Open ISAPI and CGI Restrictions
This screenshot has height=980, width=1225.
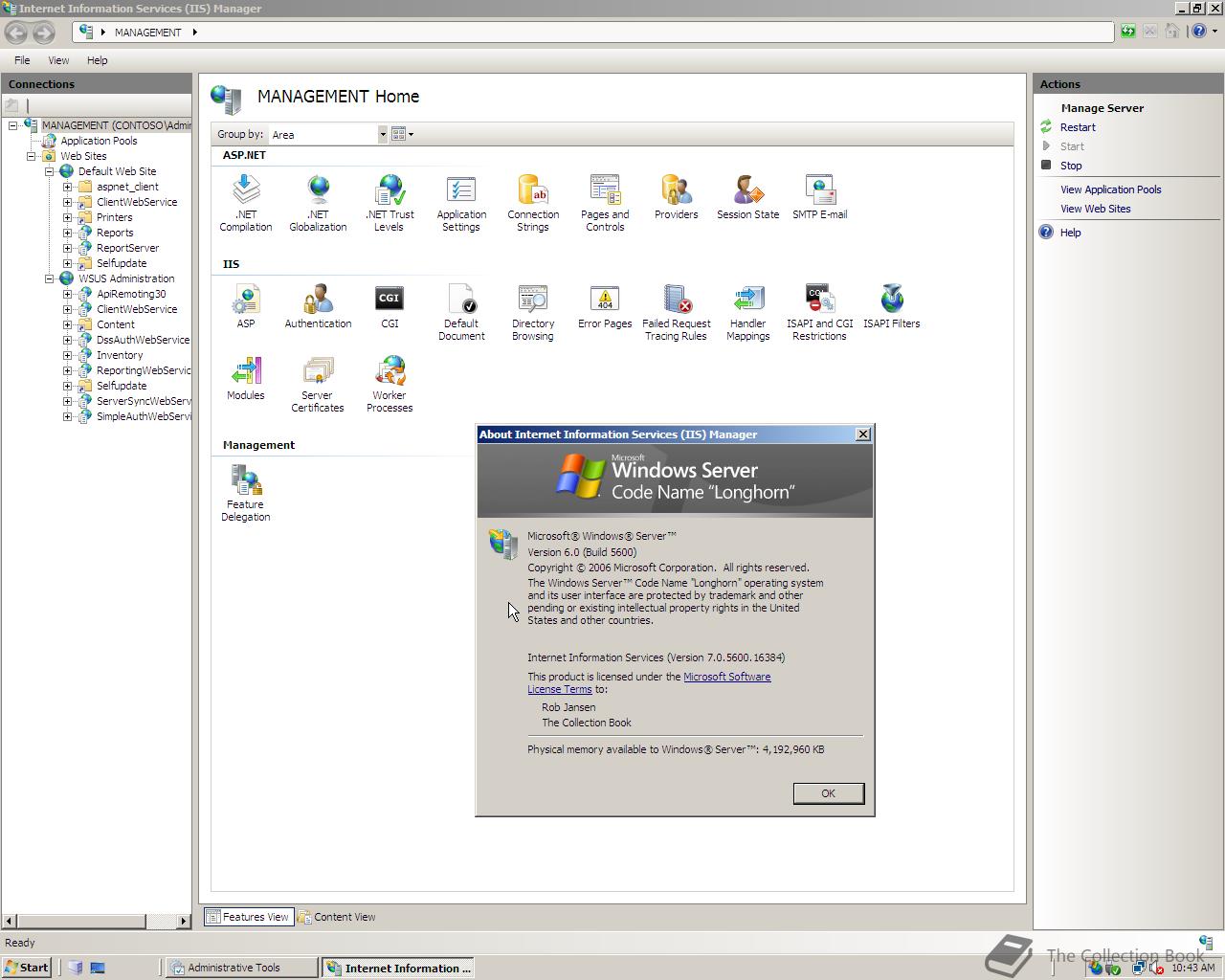coord(820,311)
